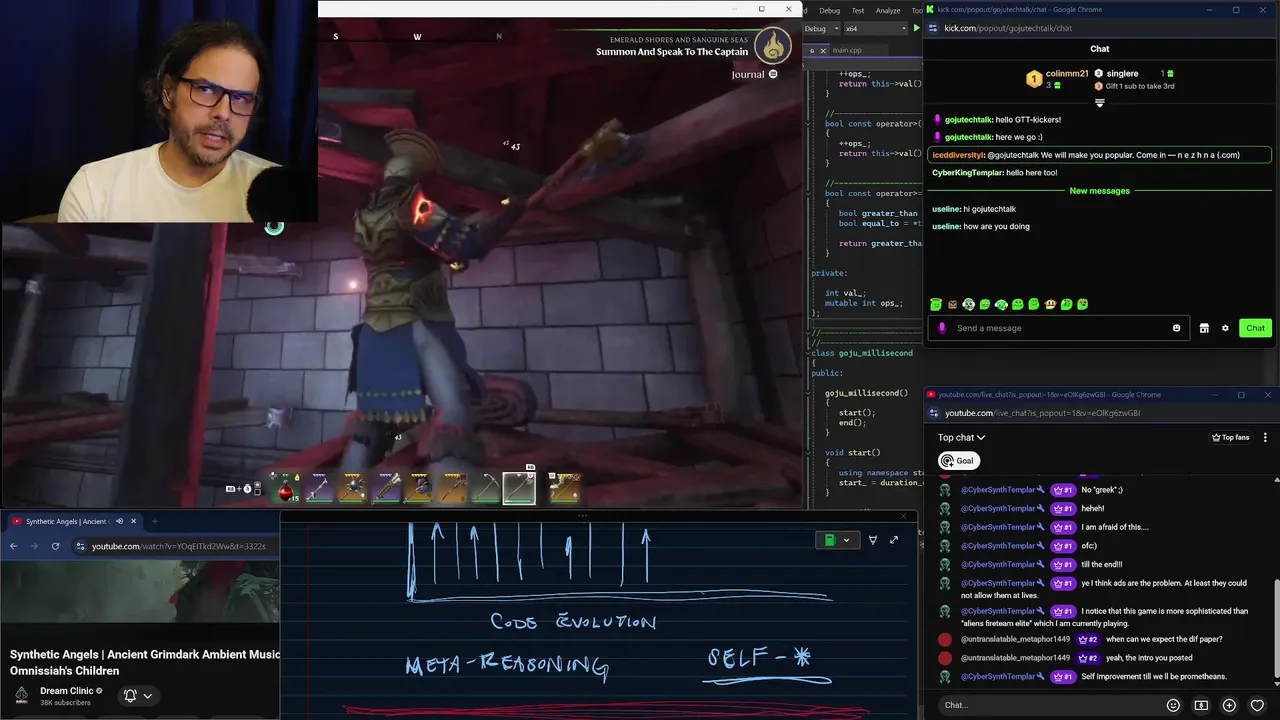
Task: Open site info icon in Kick address bar
Action: pos(933,28)
